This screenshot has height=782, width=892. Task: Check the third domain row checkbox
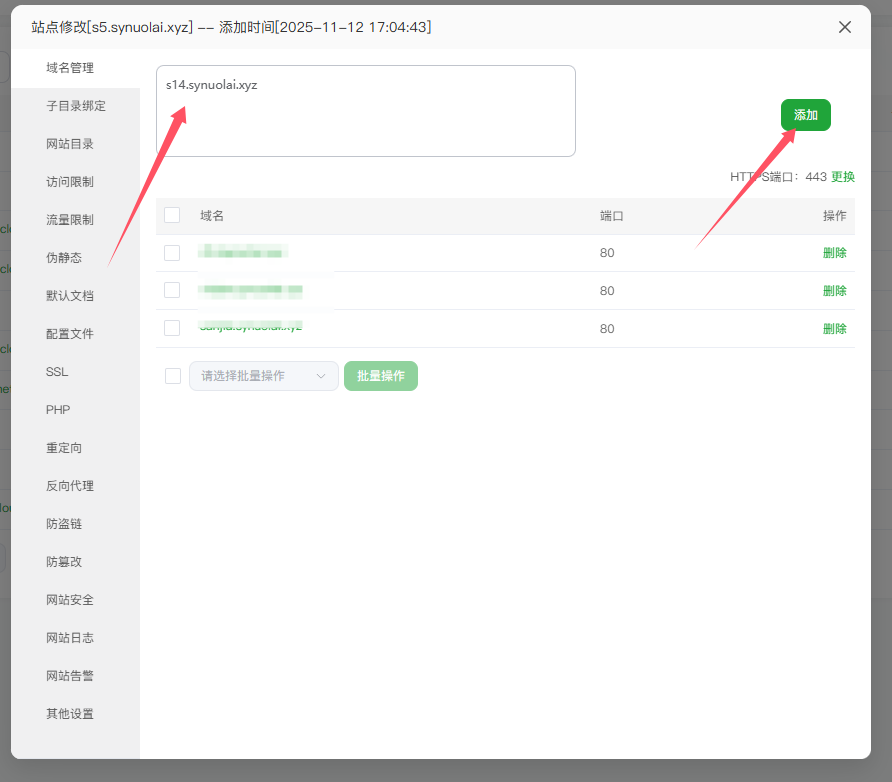pyautogui.click(x=172, y=328)
